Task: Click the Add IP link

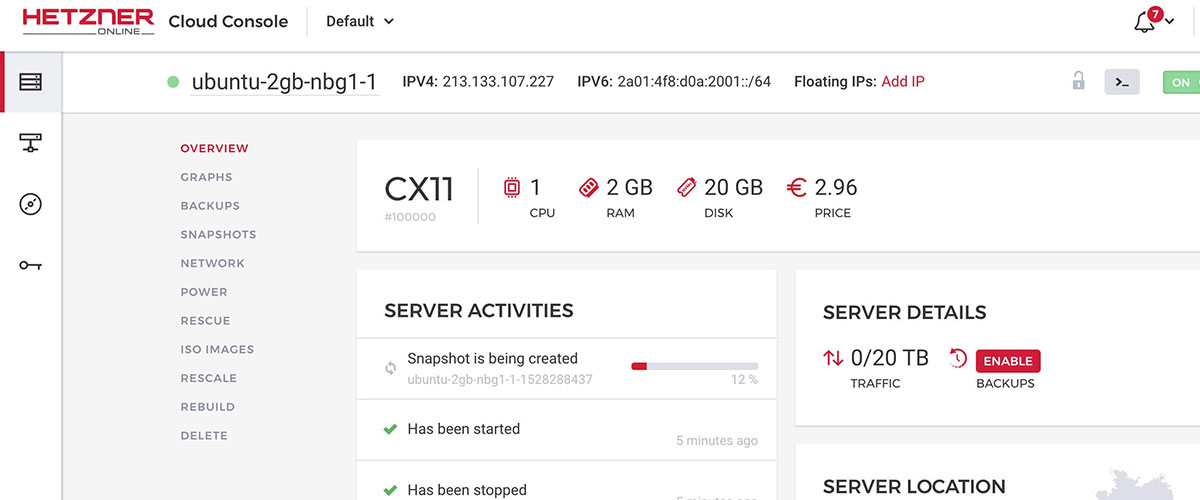Action: (x=903, y=81)
